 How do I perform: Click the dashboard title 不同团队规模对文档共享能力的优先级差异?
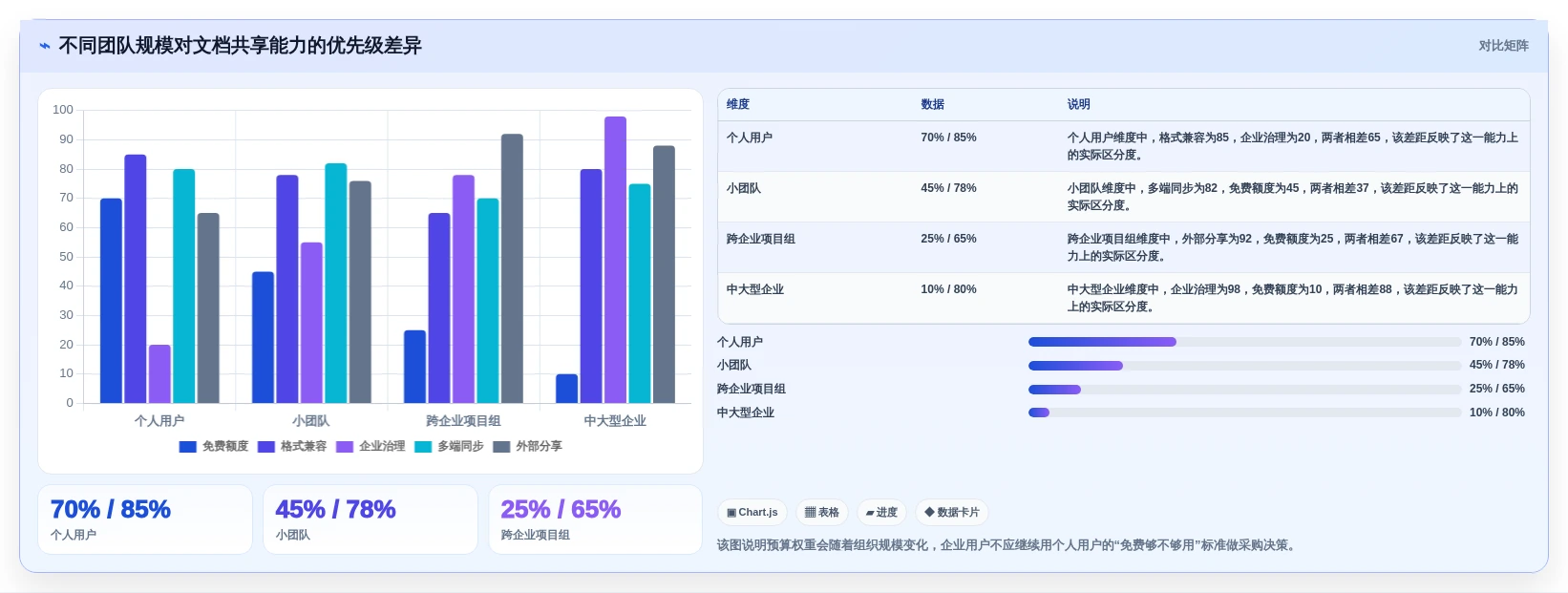(241, 46)
